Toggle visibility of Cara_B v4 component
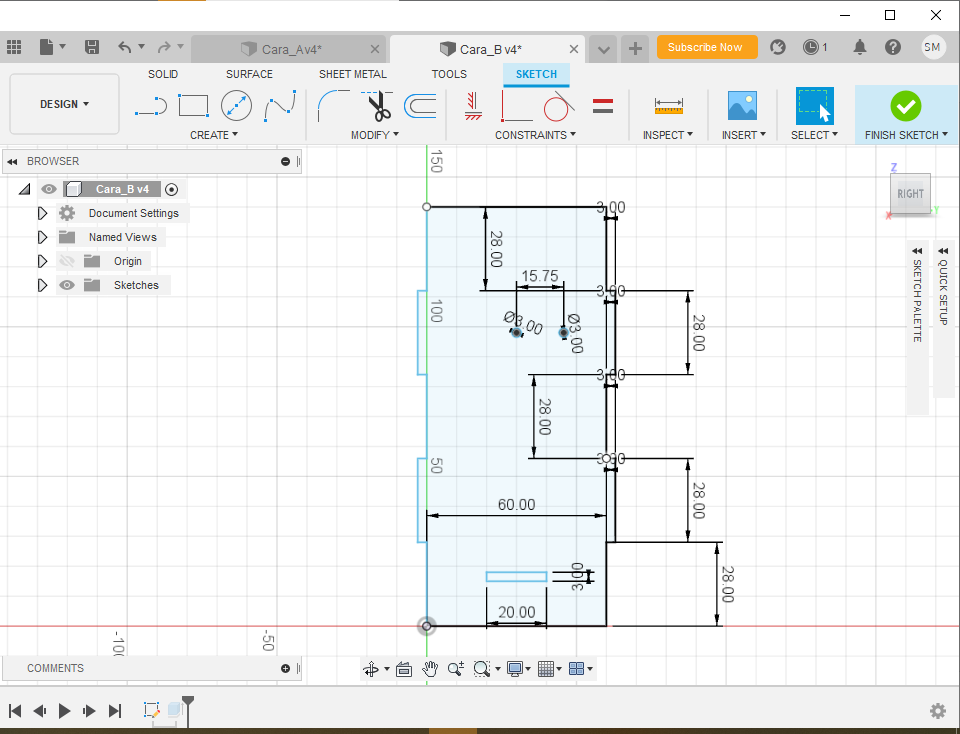This screenshot has width=960, height=734. (x=49, y=189)
